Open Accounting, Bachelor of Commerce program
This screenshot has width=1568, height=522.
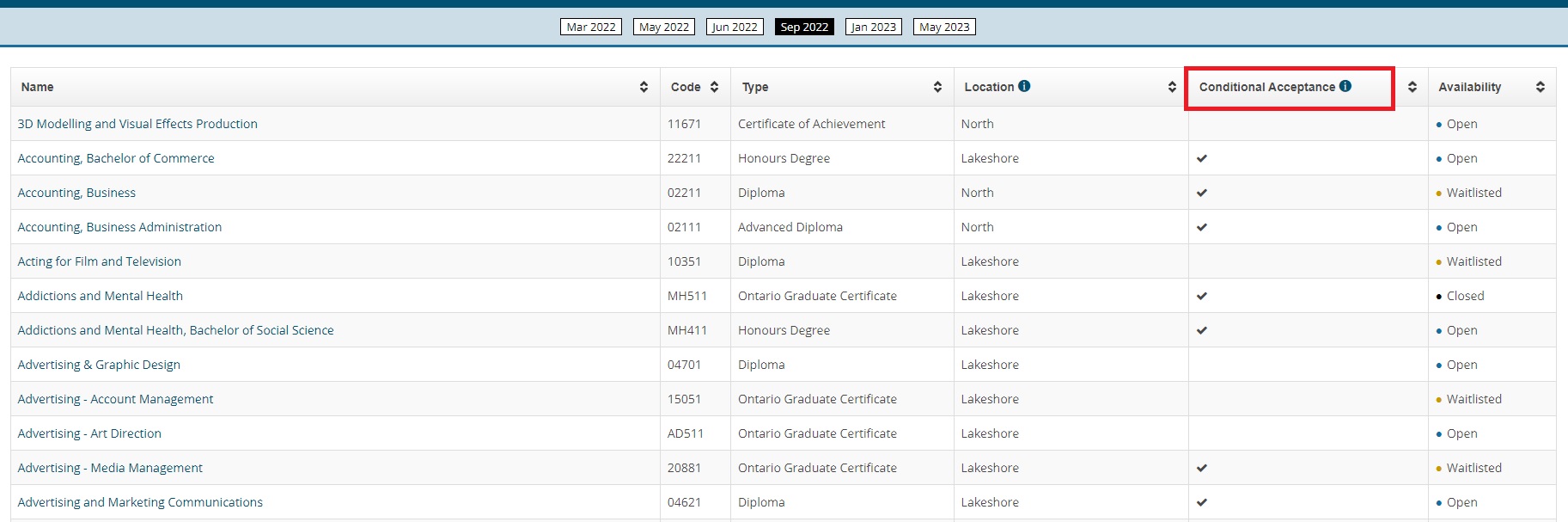click(116, 158)
